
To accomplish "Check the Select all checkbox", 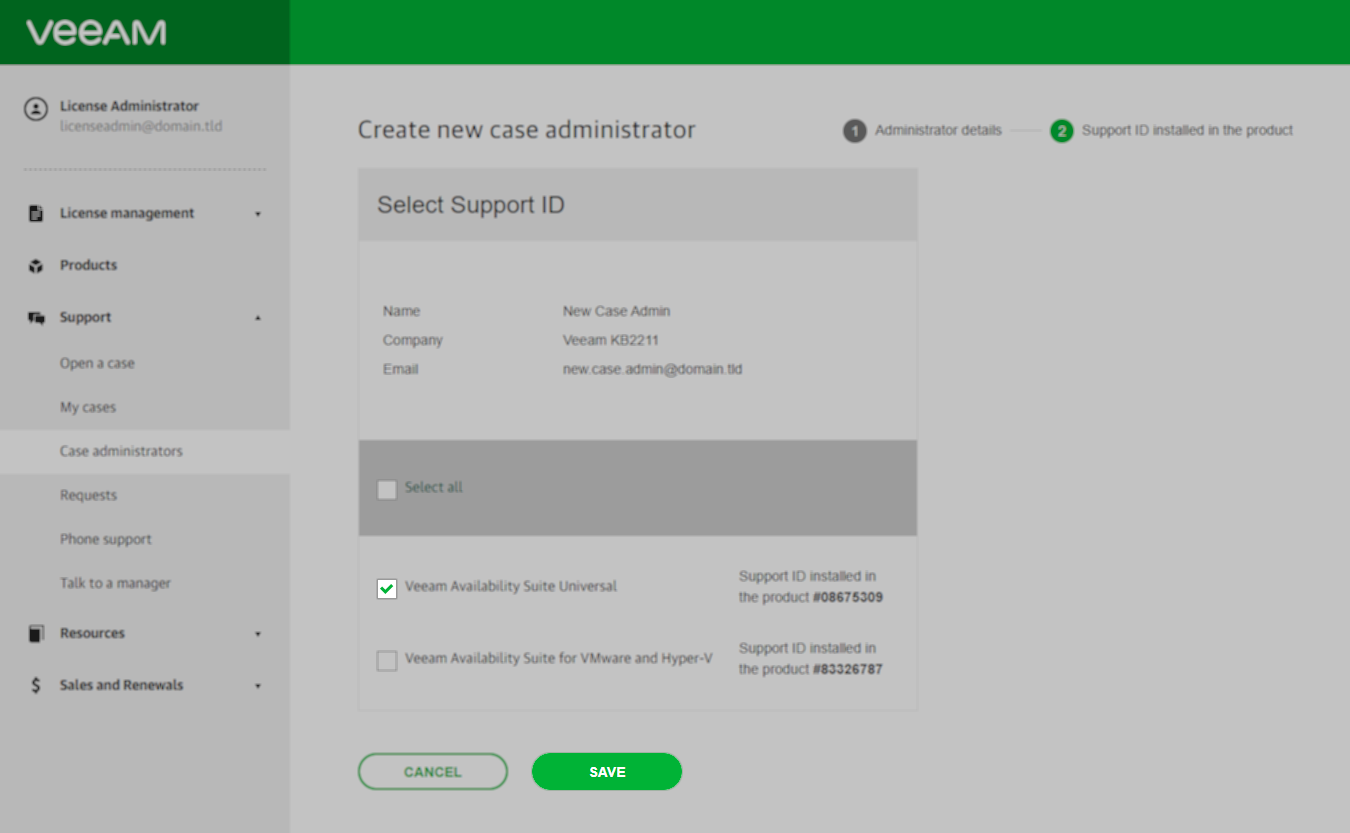I will click(x=387, y=489).
